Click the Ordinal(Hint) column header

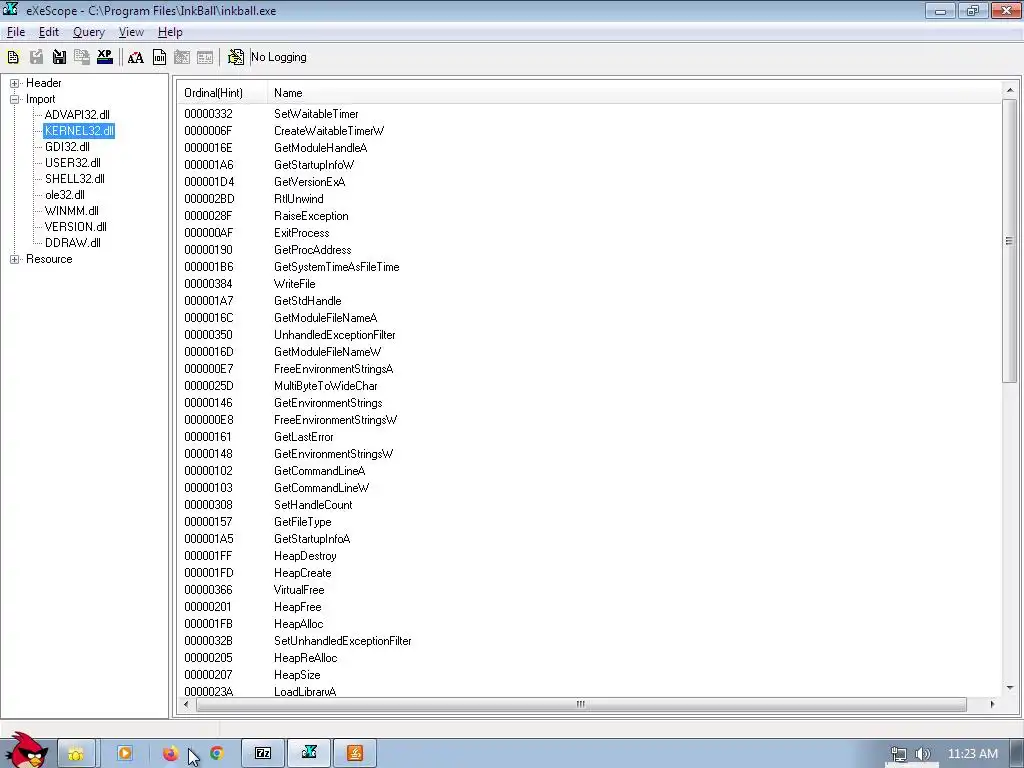223,93
